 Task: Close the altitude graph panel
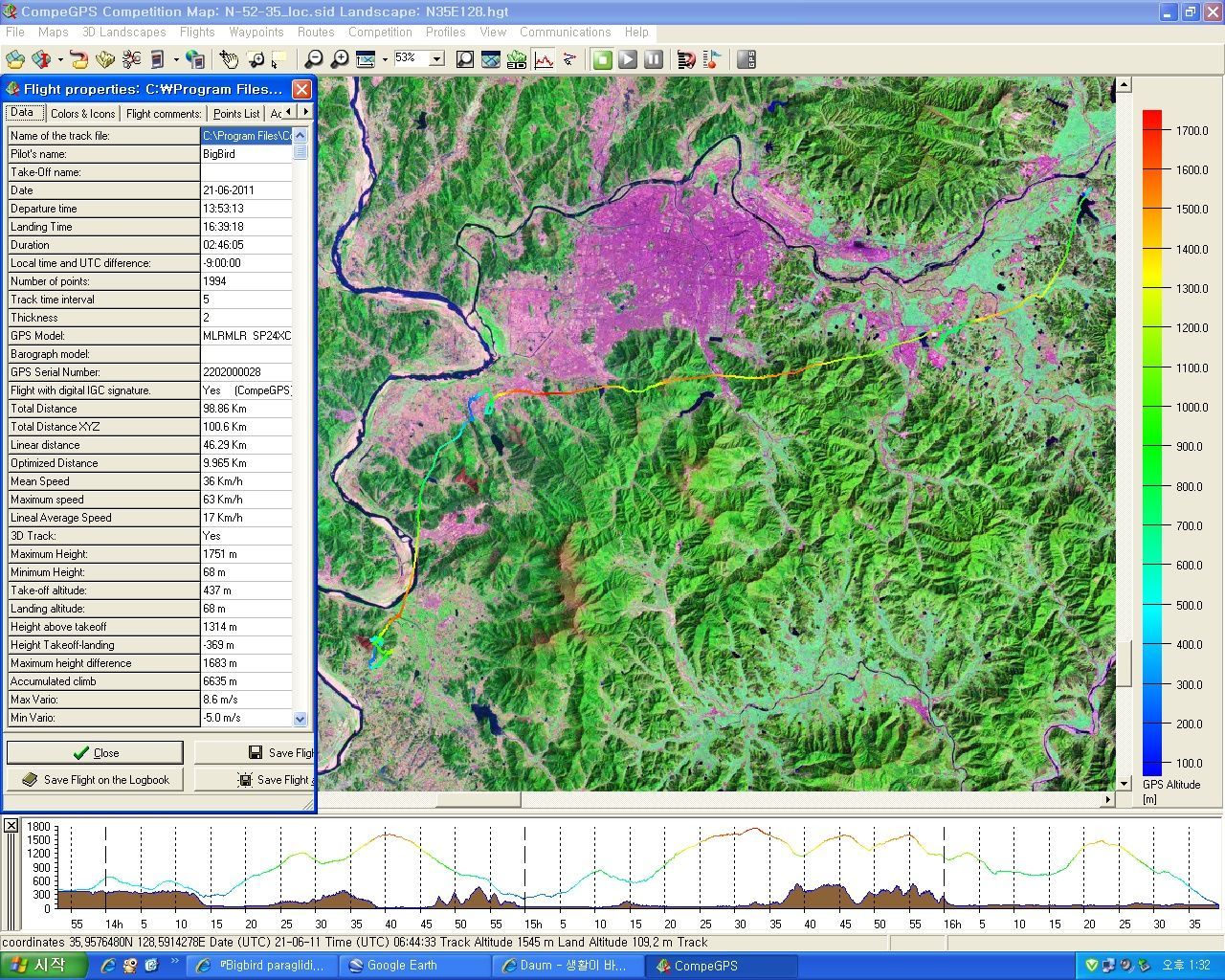pos(11,825)
